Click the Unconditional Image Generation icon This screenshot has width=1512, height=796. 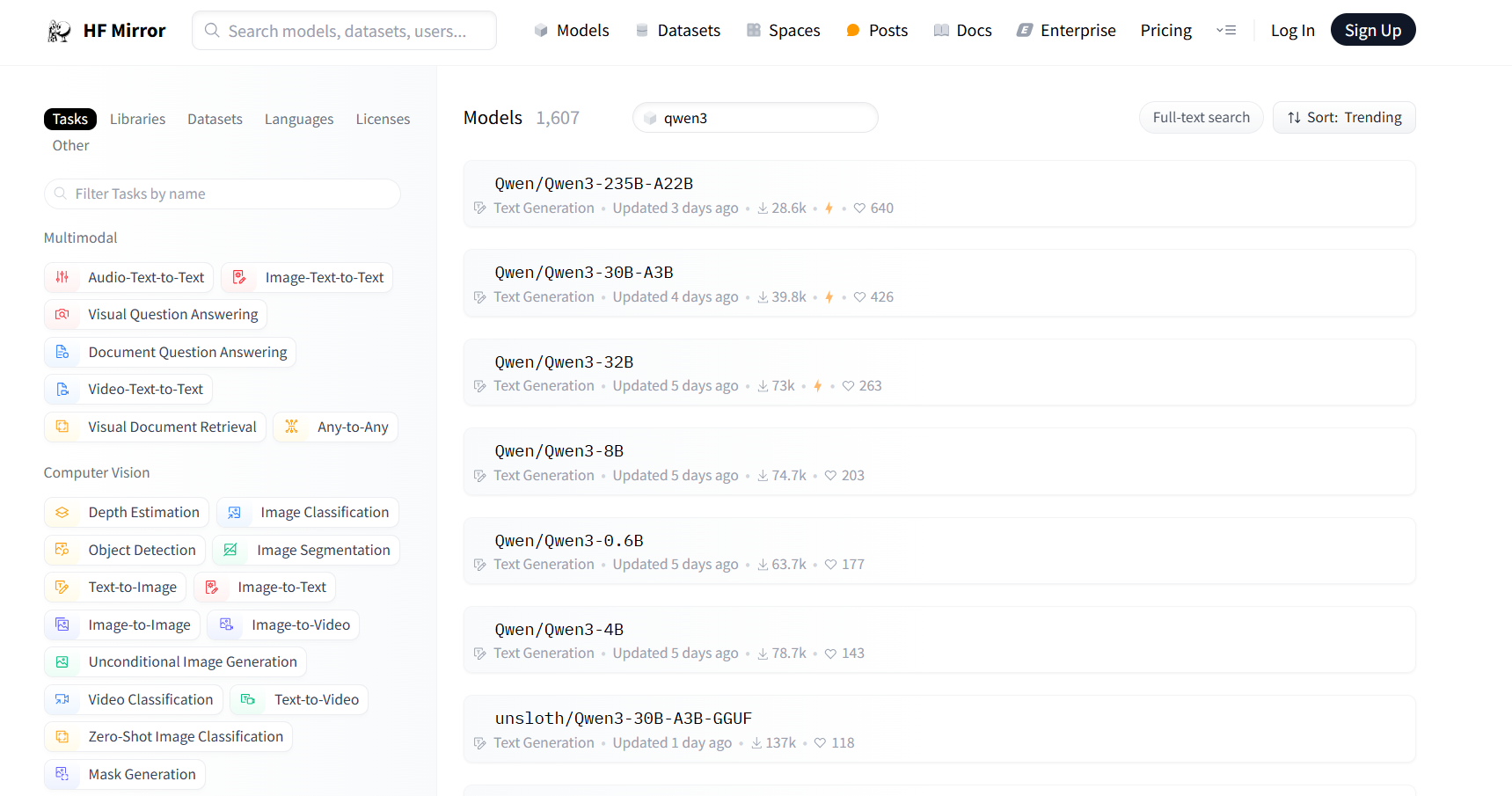pos(62,661)
